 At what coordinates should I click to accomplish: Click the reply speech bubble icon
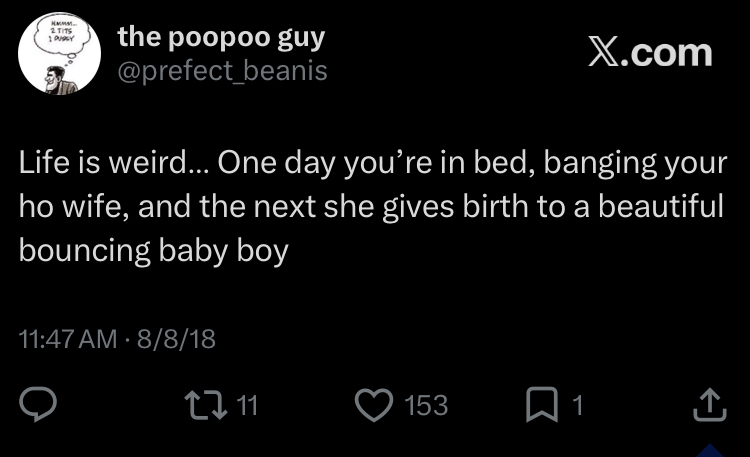click(x=38, y=404)
